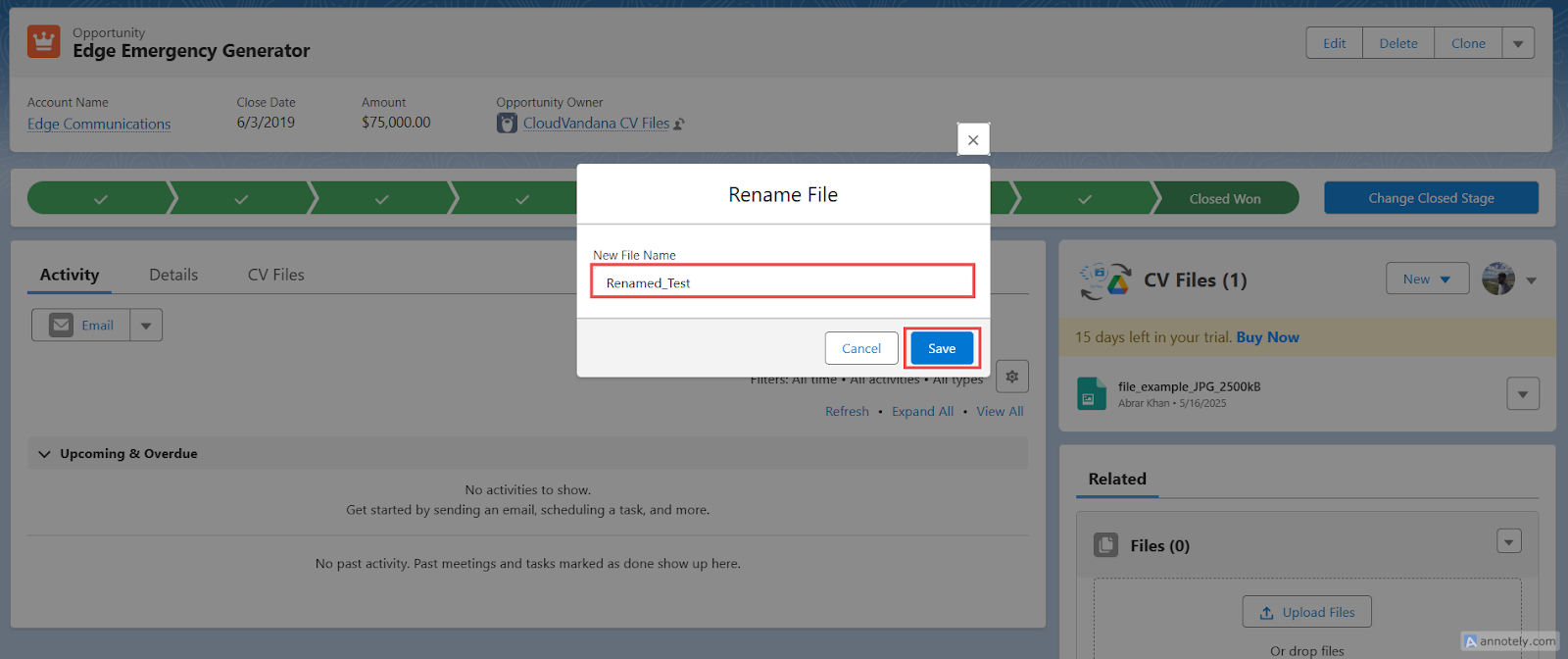Click the orange Opportunity crown icon
Image resolution: width=1568 pixels, height=659 pixels.
44,42
